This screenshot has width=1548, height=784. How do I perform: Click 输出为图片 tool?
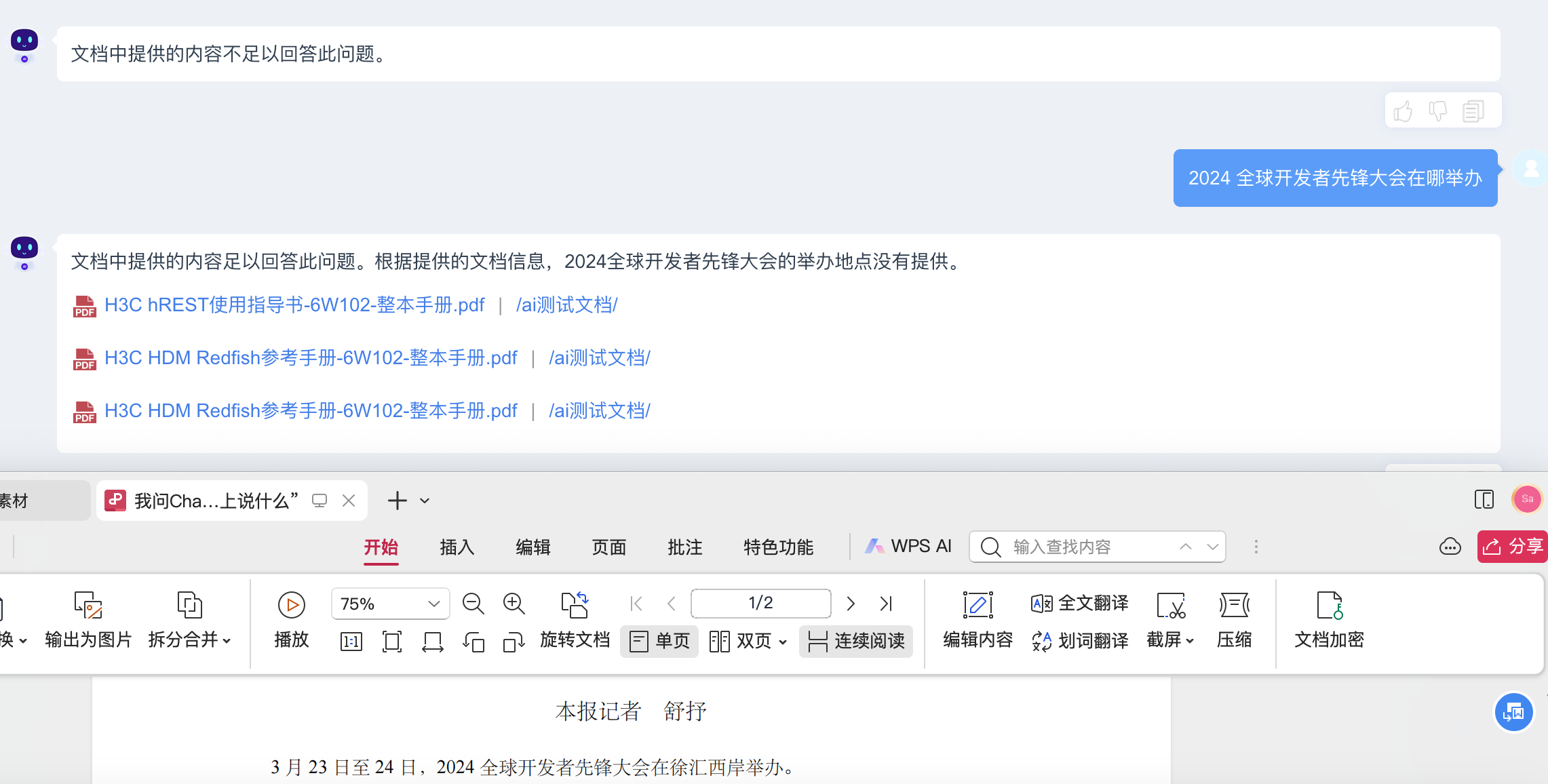(88, 621)
